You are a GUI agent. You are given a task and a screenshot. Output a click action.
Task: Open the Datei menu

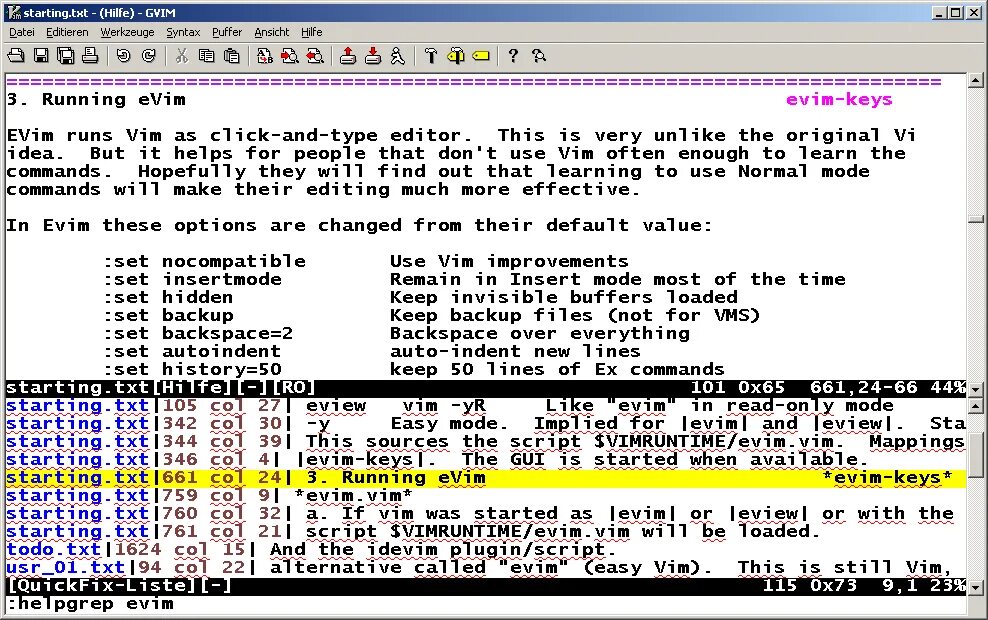click(21, 32)
